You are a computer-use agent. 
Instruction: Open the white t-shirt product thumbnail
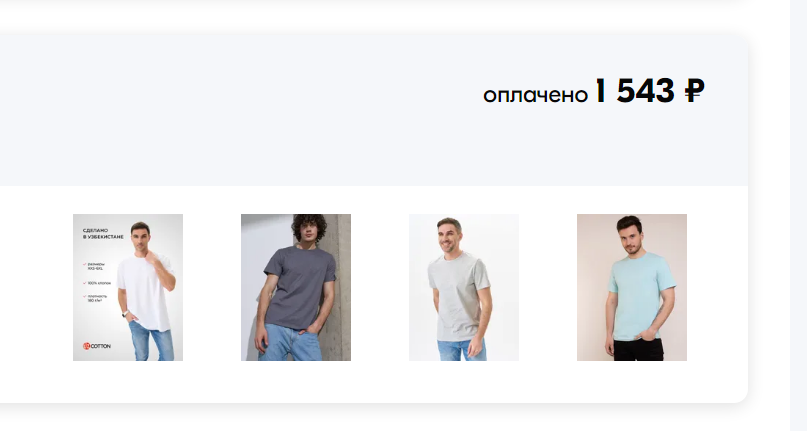(x=128, y=287)
